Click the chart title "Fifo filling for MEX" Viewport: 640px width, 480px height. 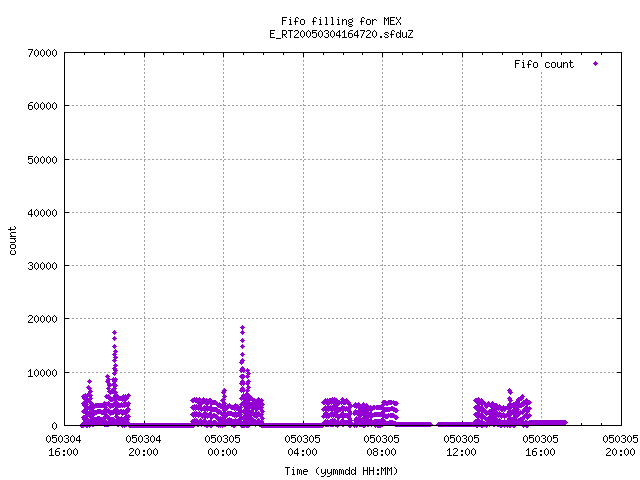[341, 21]
